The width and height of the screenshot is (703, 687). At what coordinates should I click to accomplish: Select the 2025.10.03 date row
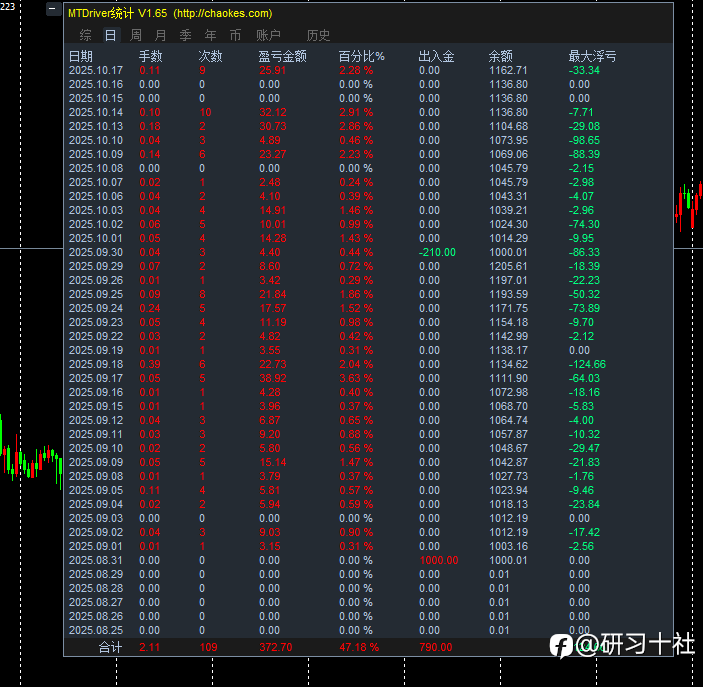tap(96, 210)
